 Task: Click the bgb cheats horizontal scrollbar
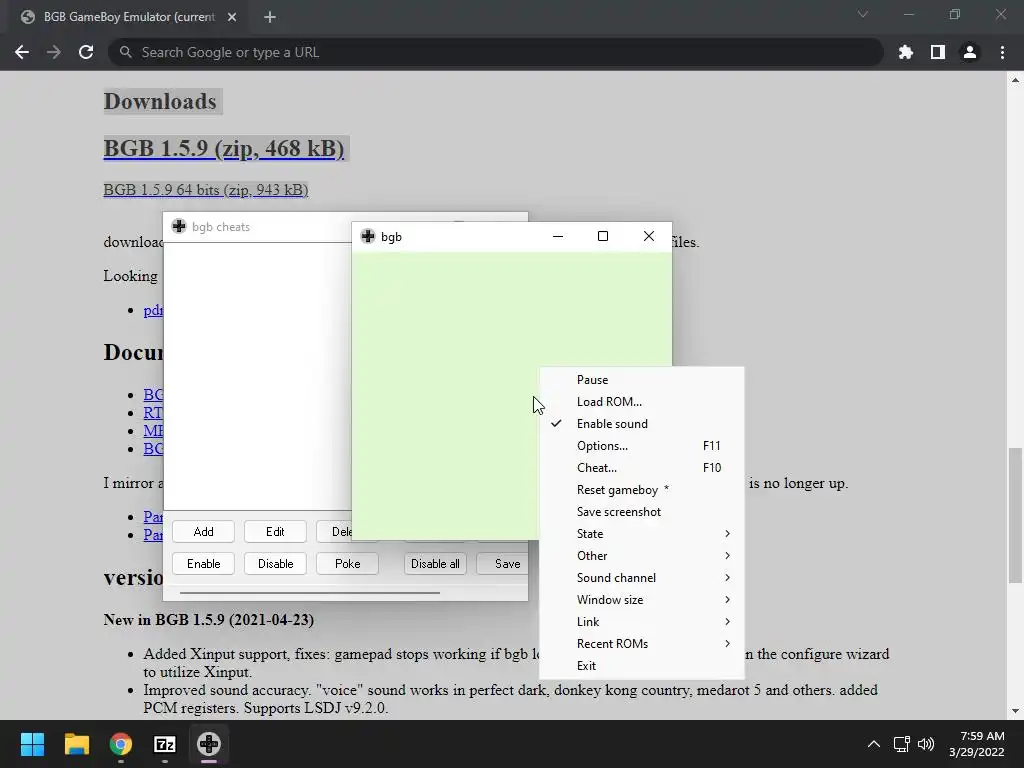click(310, 593)
